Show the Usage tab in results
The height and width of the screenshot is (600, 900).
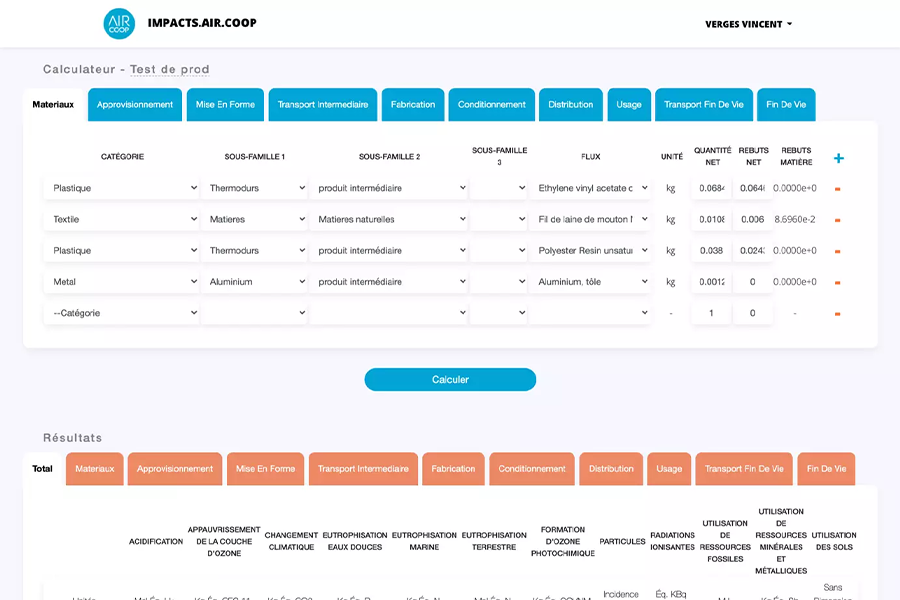[x=669, y=469]
